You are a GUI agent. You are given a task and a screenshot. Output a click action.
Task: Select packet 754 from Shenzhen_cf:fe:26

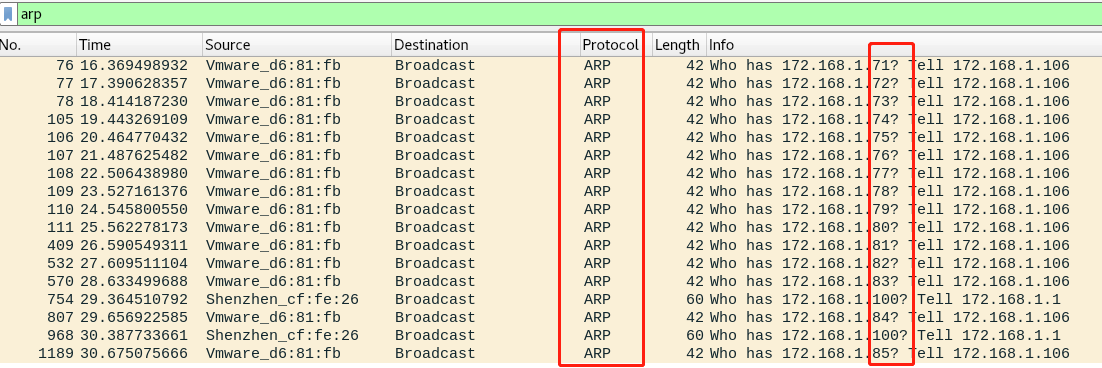551,299
